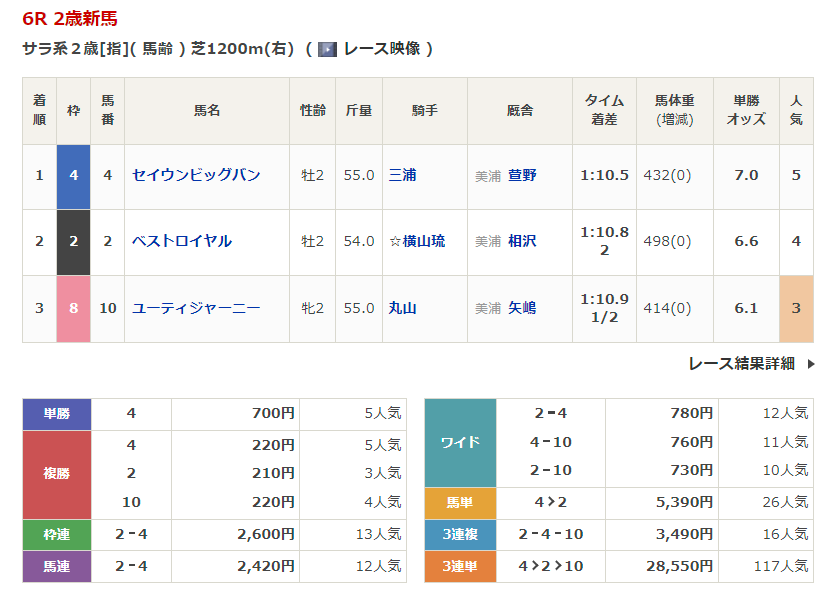This screenshot has height=593, width=834.
Task: Click the blue frame number 4 box
Action: point(74,175)
